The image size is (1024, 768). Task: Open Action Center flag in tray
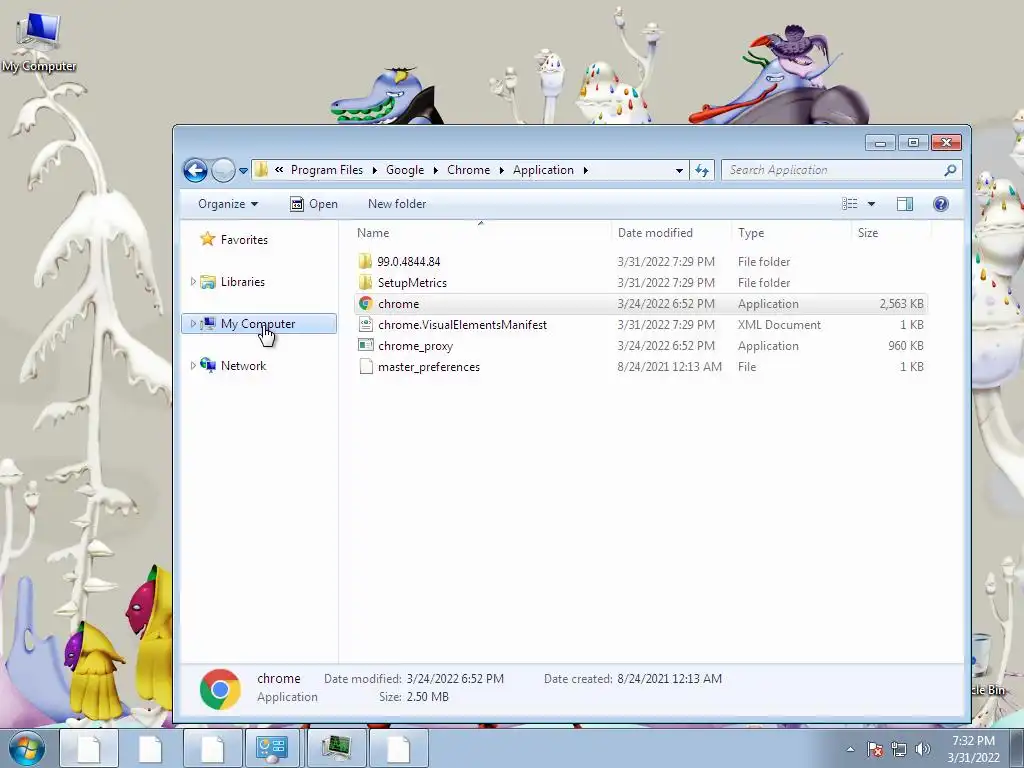click(875, 749)
